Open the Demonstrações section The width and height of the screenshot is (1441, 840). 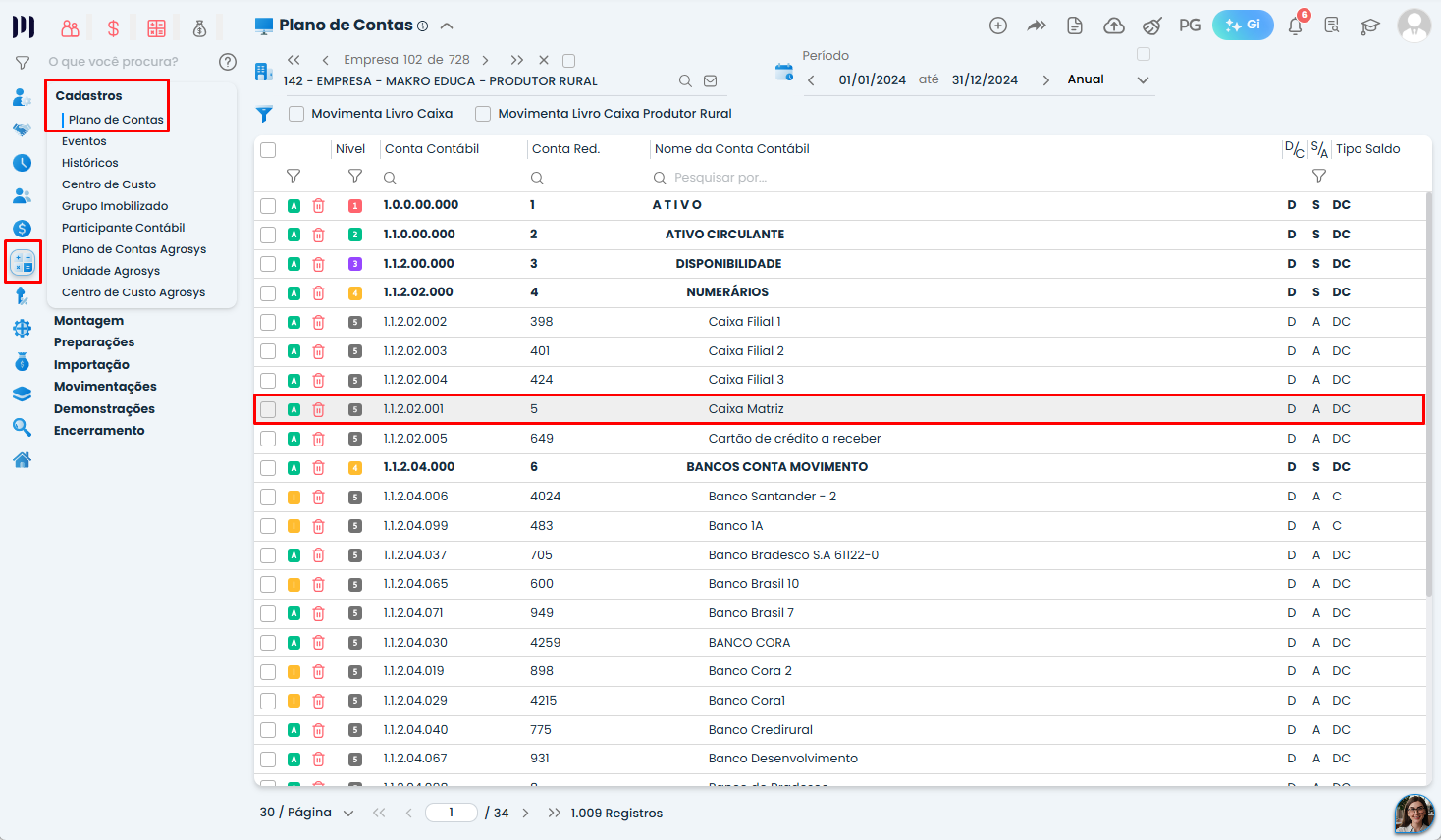pos(104,409)
